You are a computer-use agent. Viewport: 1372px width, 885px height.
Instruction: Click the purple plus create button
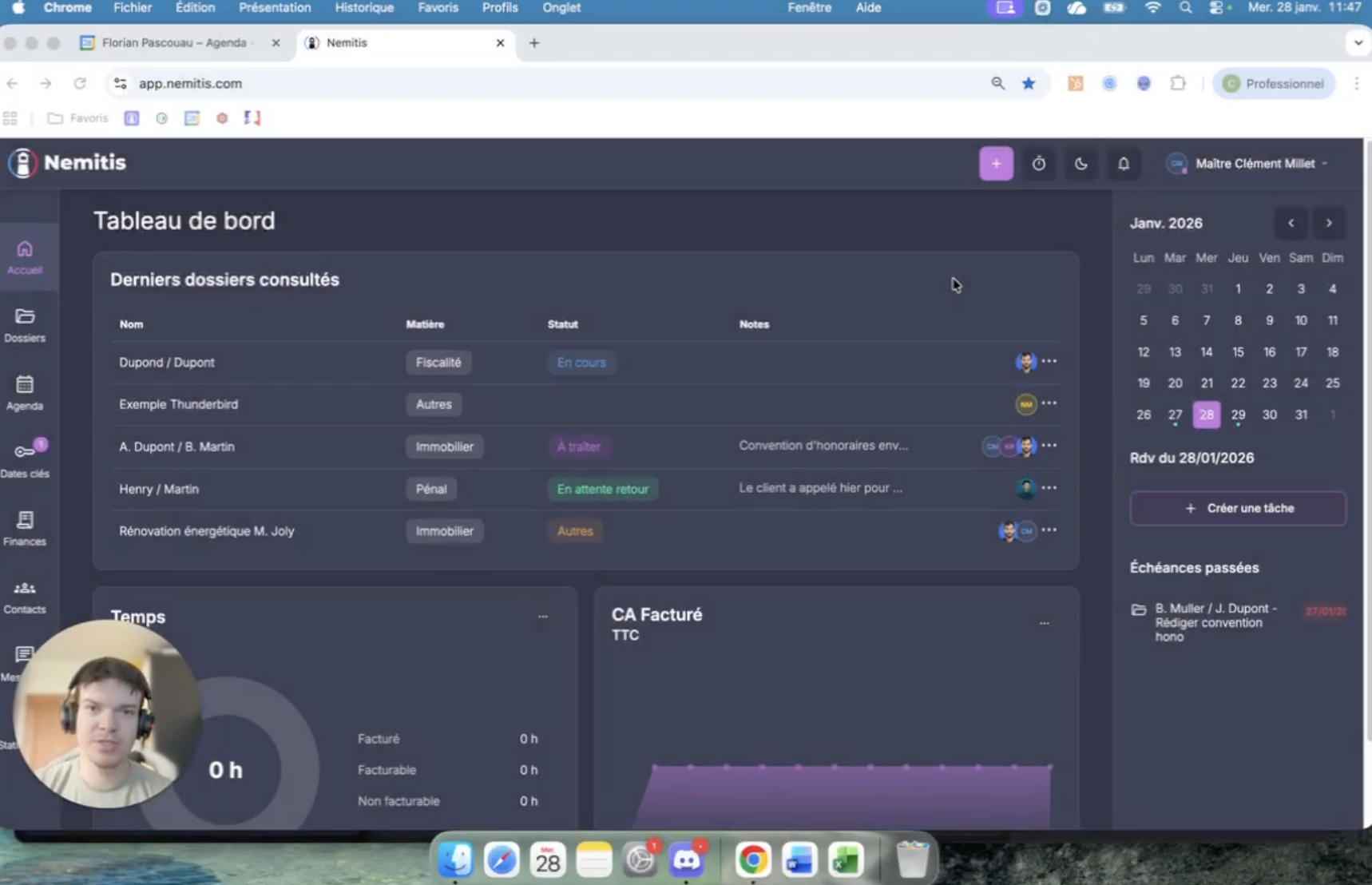[x=996, y=164]
